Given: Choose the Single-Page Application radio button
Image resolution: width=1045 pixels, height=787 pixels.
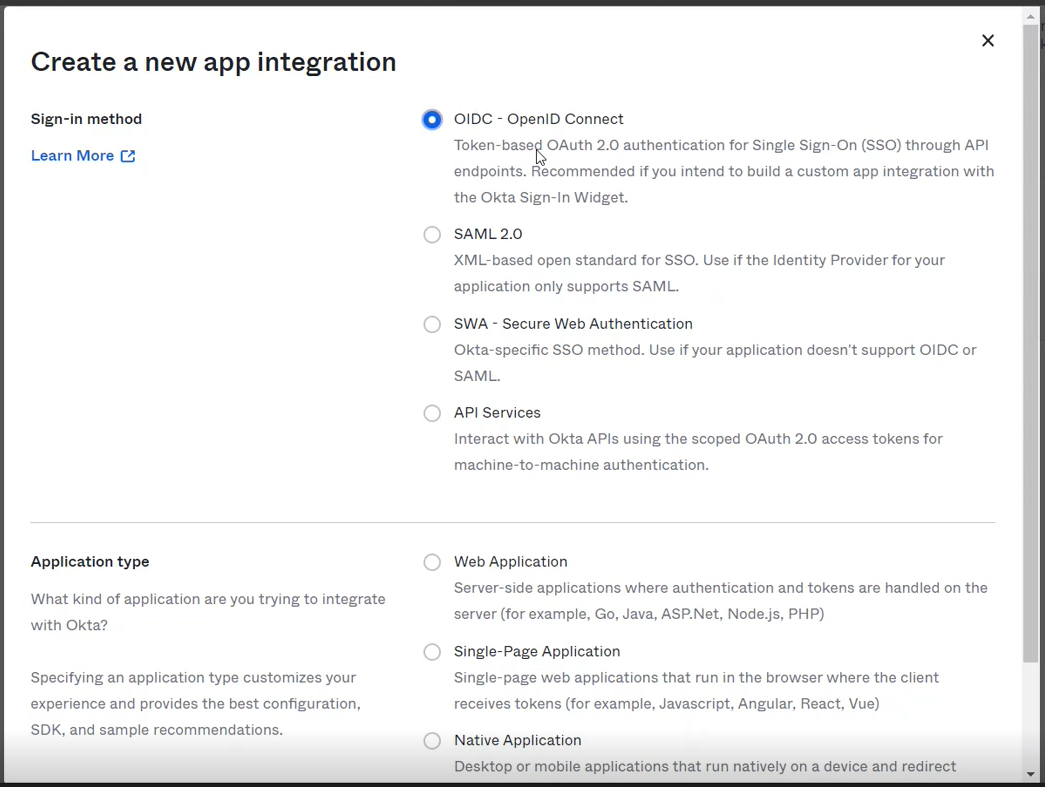Looking at the screenshot, I should (432, 653).
